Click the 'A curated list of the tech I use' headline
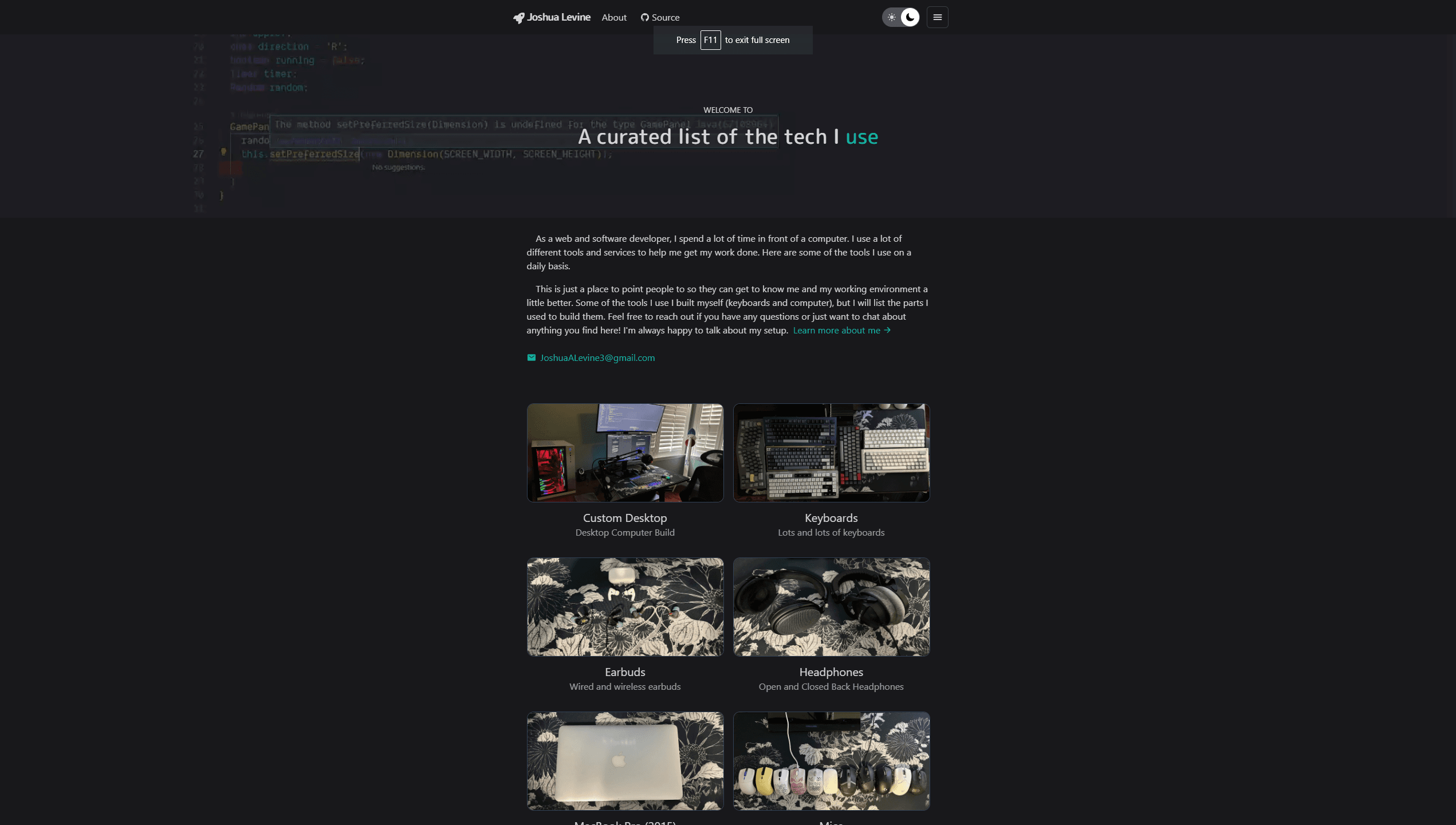This screenshot has width=1456, height=825. (x=728, y=137)
